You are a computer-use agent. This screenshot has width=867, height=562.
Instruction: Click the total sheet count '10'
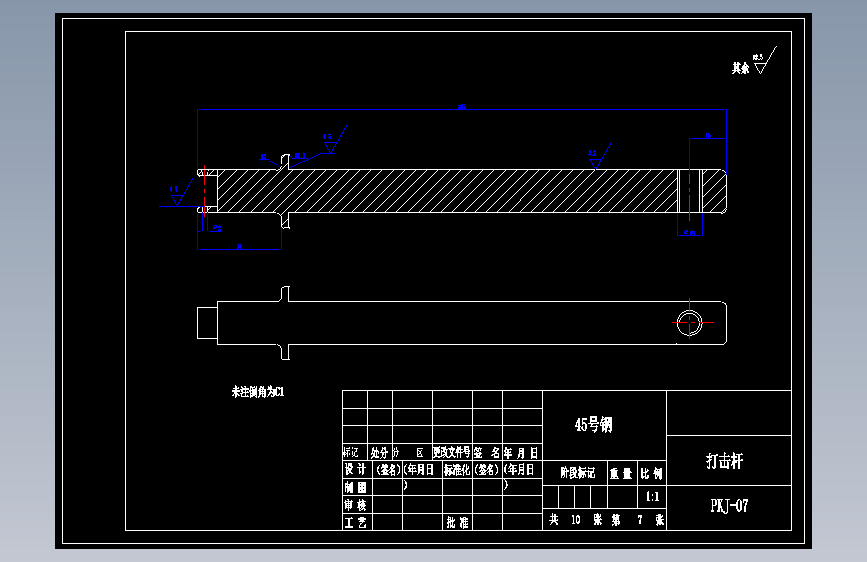[576, 520]
